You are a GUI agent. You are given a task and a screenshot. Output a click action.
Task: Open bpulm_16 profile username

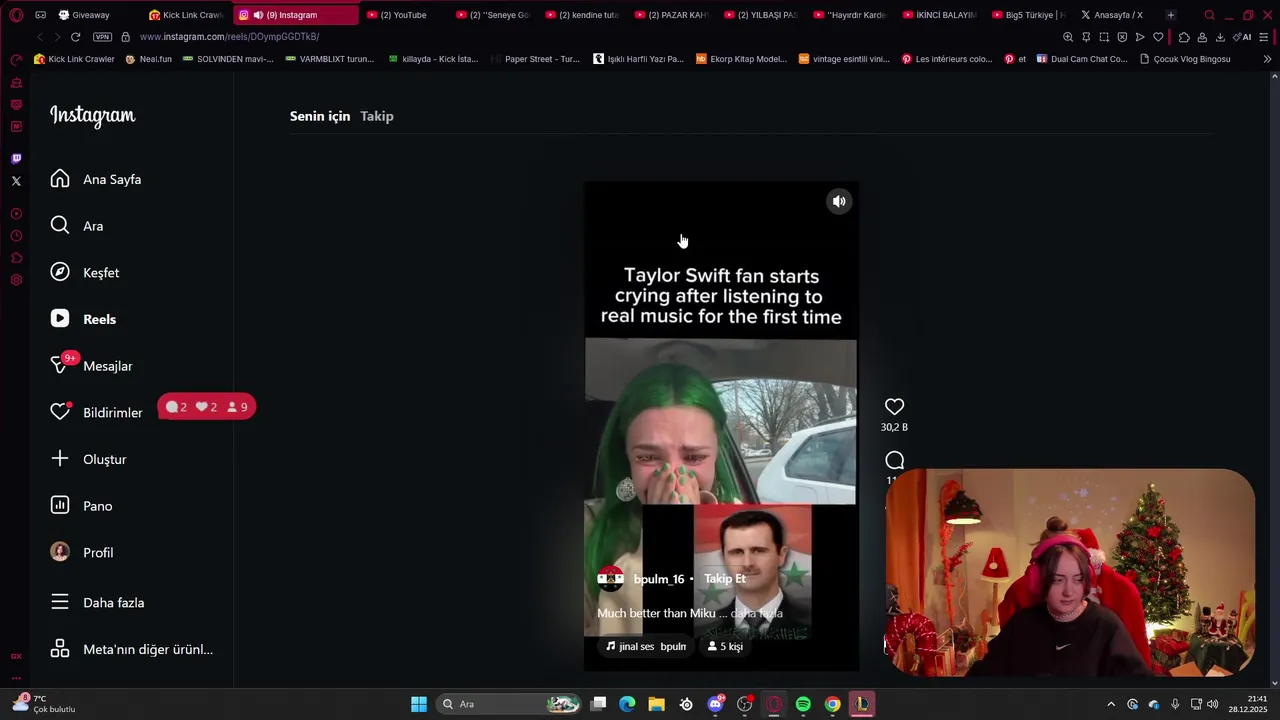click(x=659, y=579)
